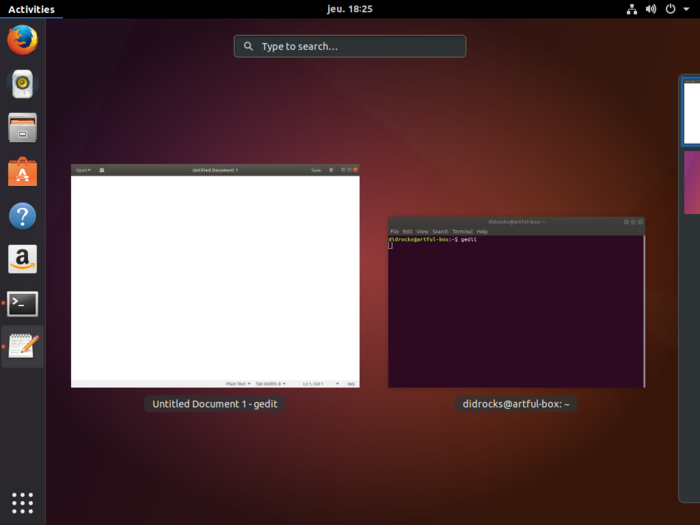Open the Files manager icon
The height and width of the screenshot is (525, 700).
coord(22,128)
